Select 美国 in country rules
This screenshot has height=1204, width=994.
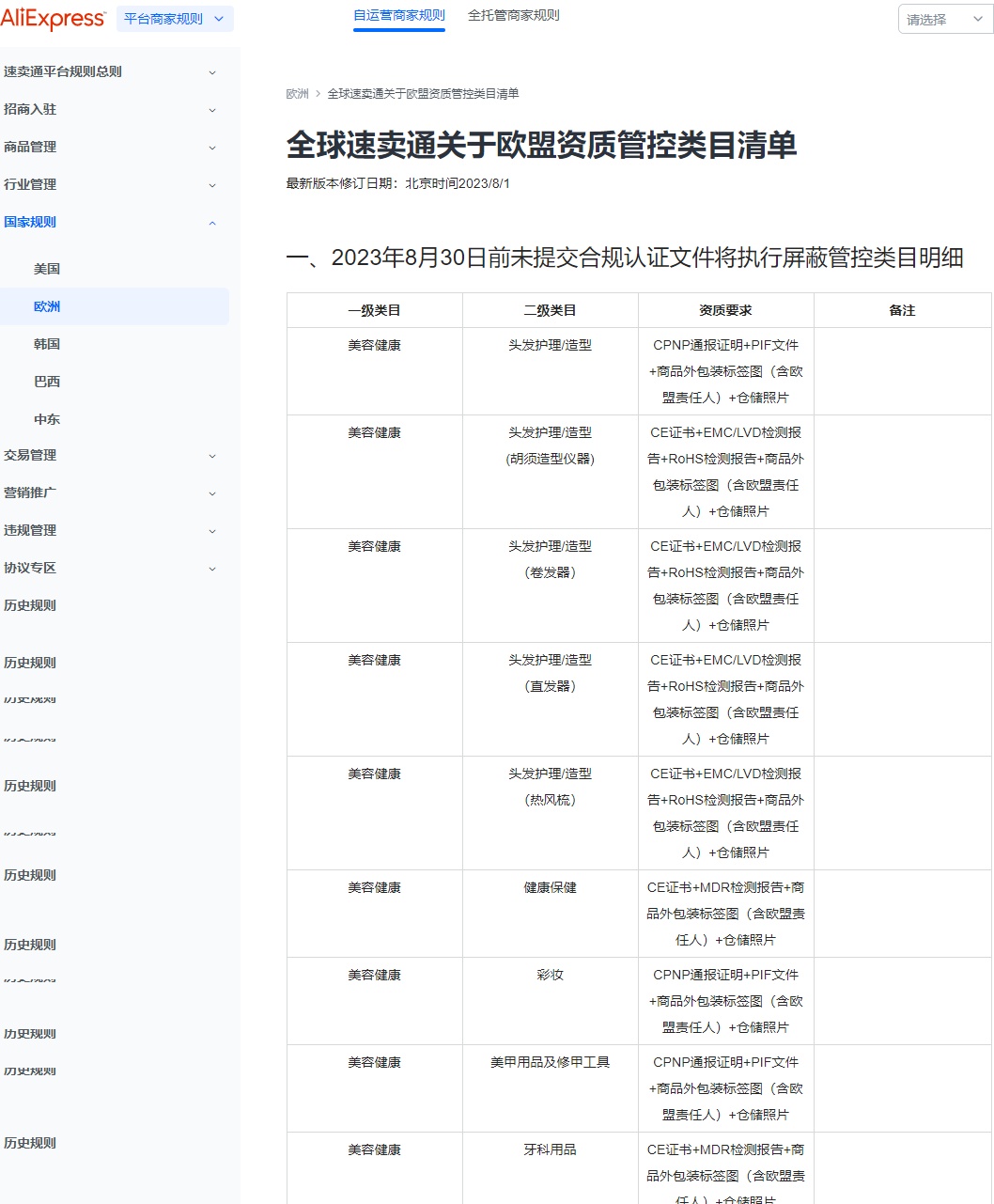[47, 269]
